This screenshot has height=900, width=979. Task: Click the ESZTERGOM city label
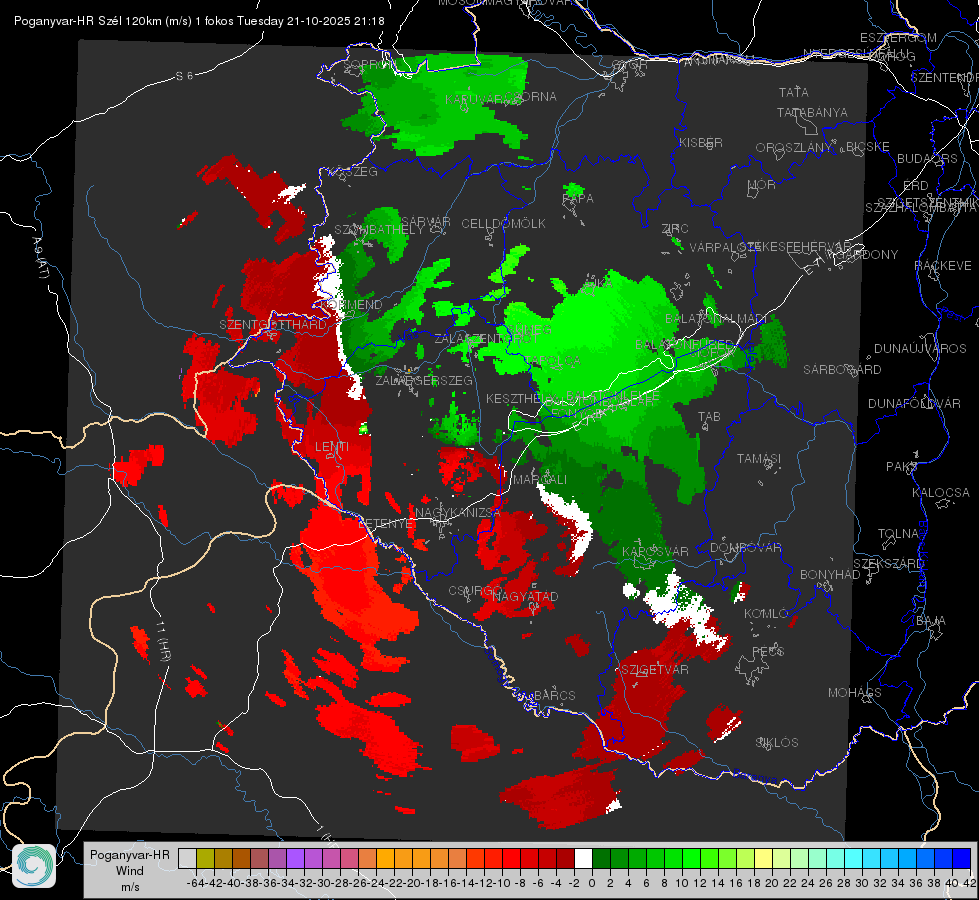click(898, 38)
